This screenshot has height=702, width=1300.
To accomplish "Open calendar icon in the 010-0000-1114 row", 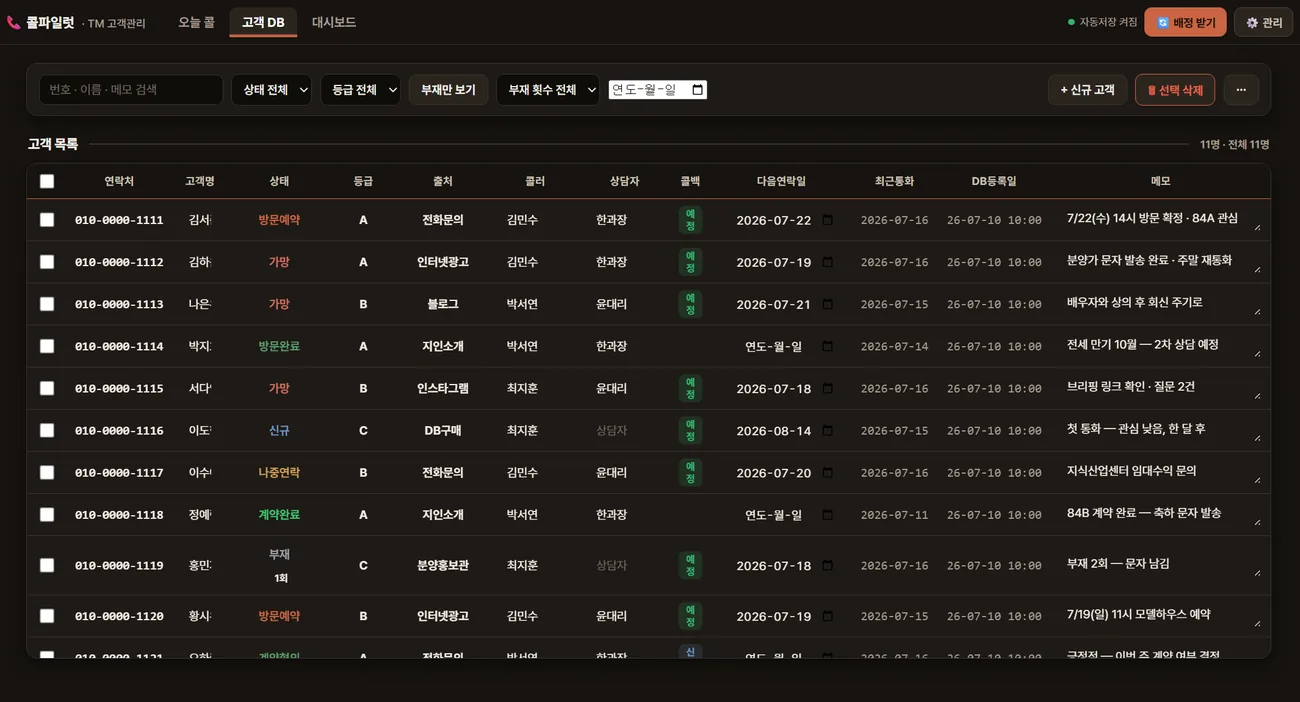I will [827, 346].
